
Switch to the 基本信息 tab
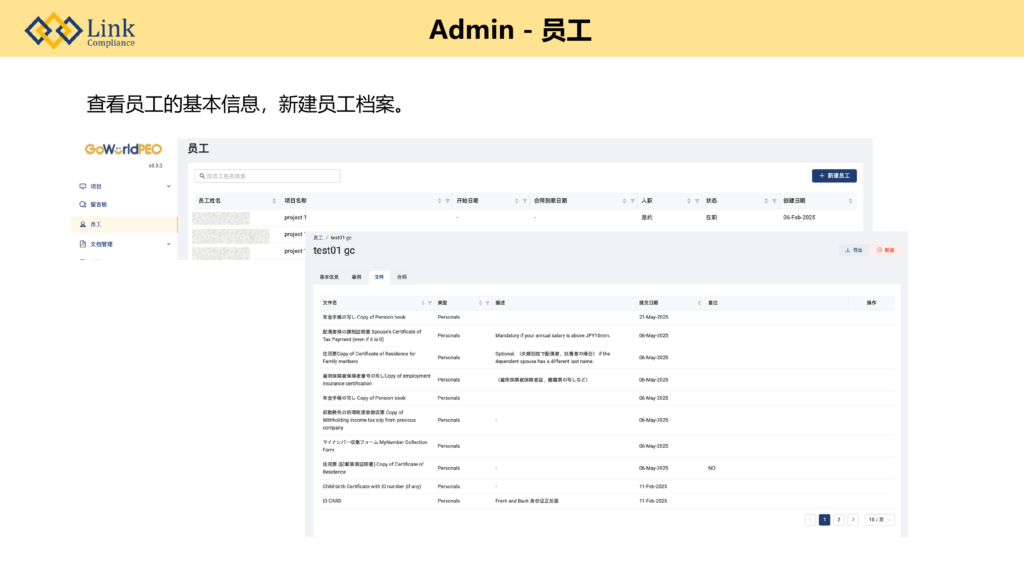tap(329, 276)
